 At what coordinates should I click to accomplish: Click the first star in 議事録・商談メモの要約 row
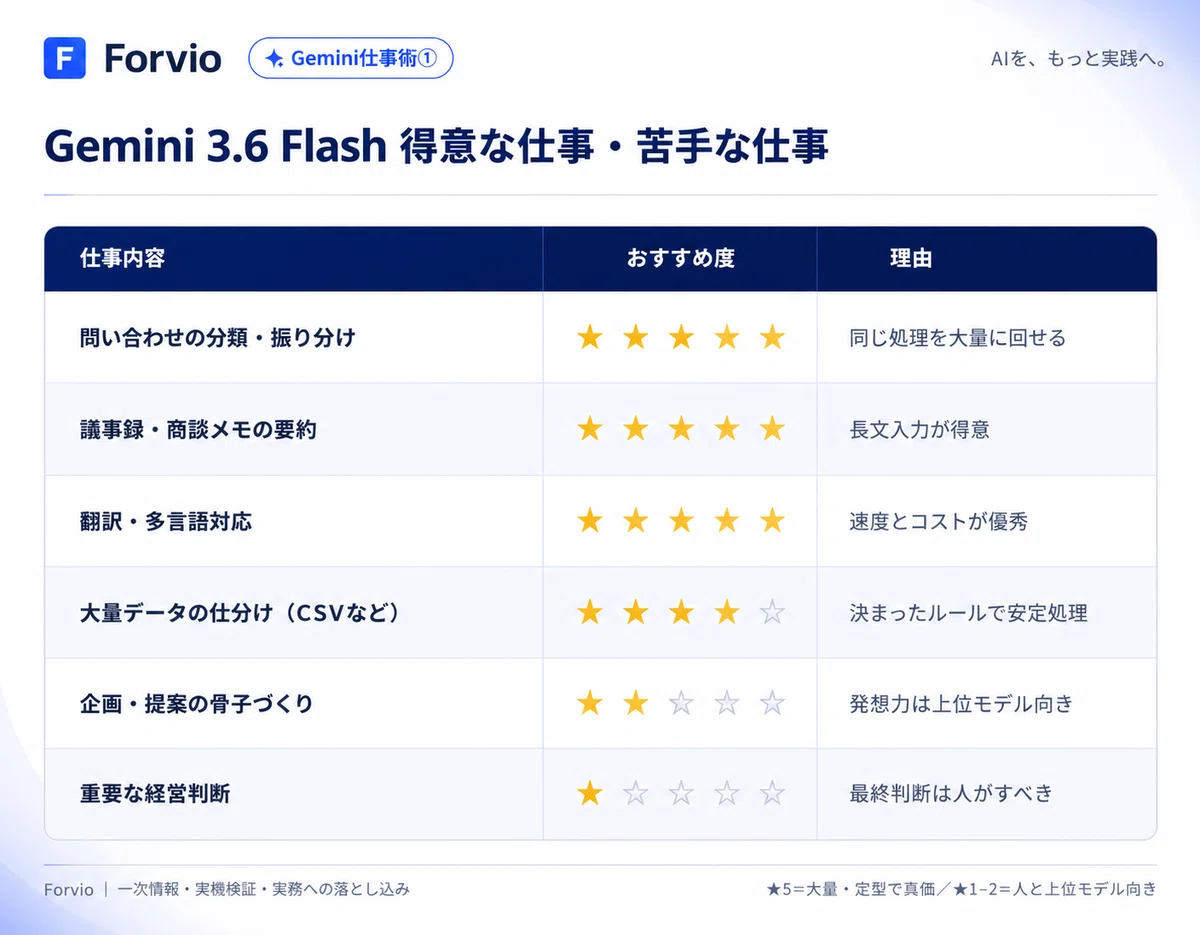pyautogui.click(x=590, y=430)
